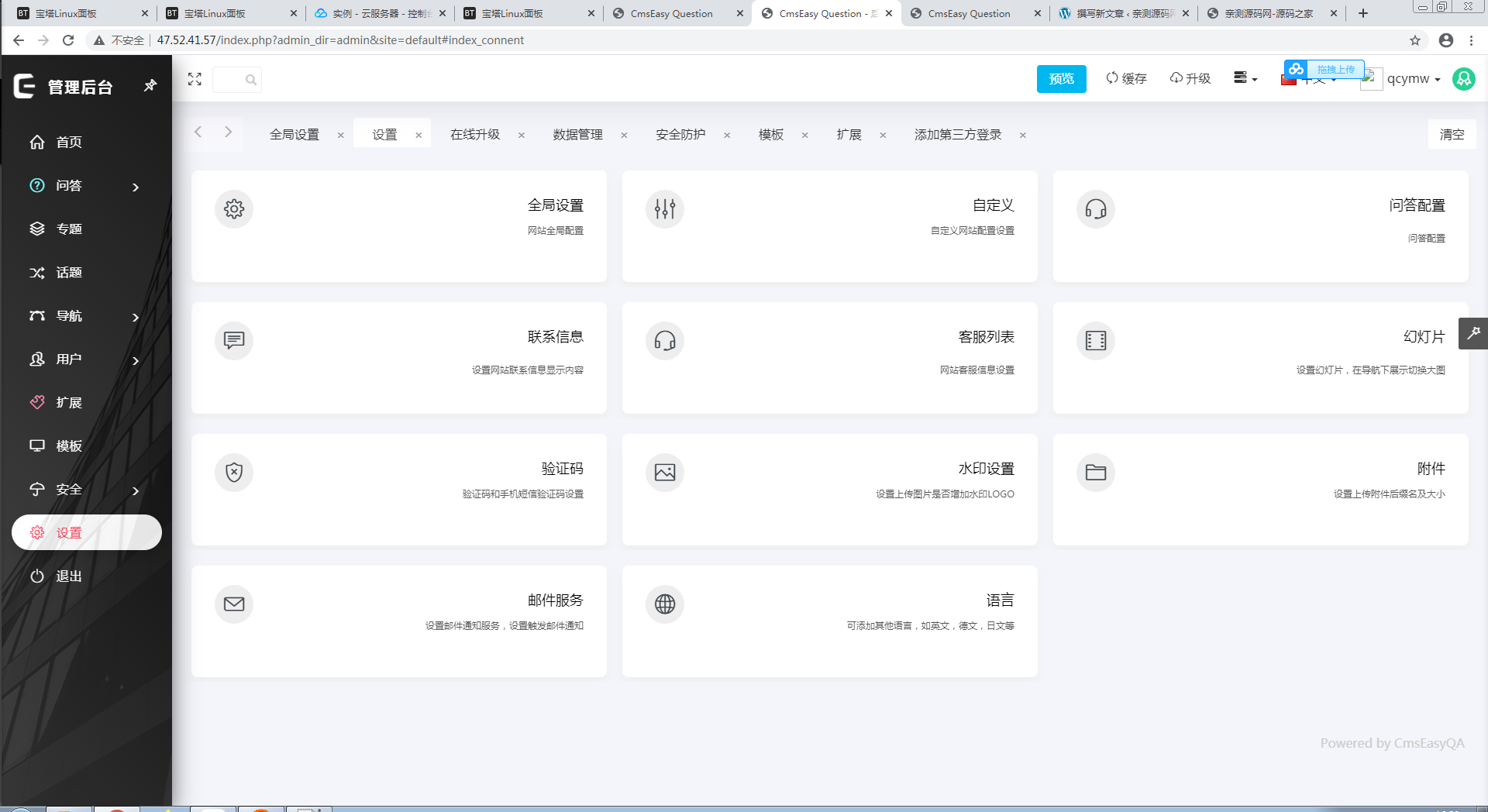Bookmark the page with the star icon

coord(1415,40)
